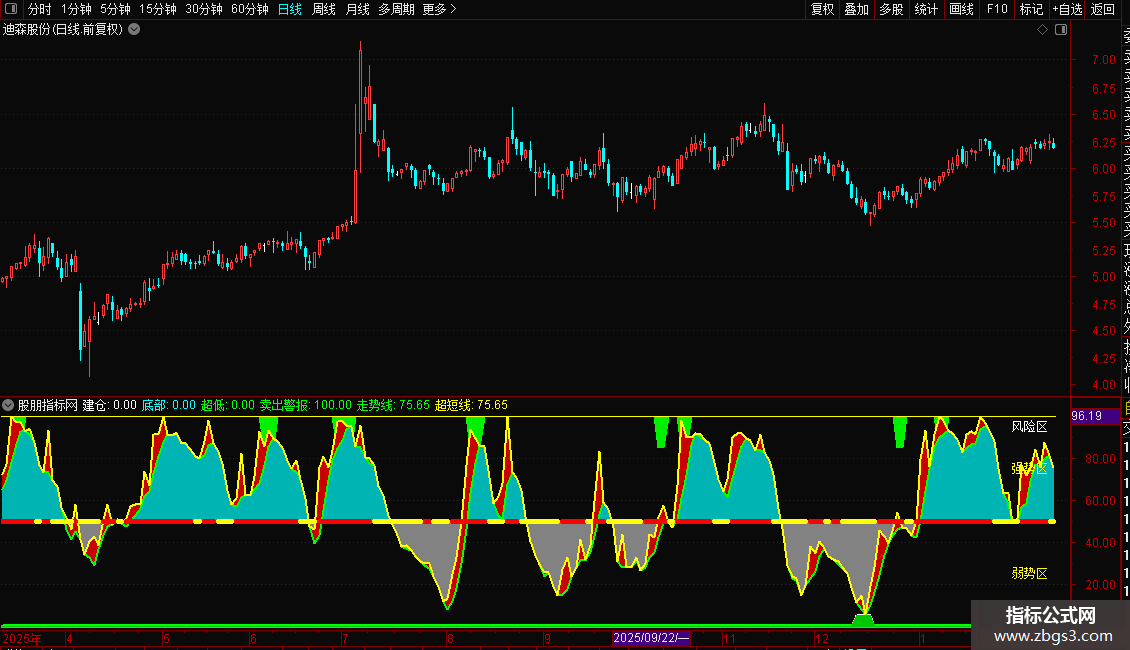
Task: Toggle the right info panel icon
Action: click(x=1061, y=30)
